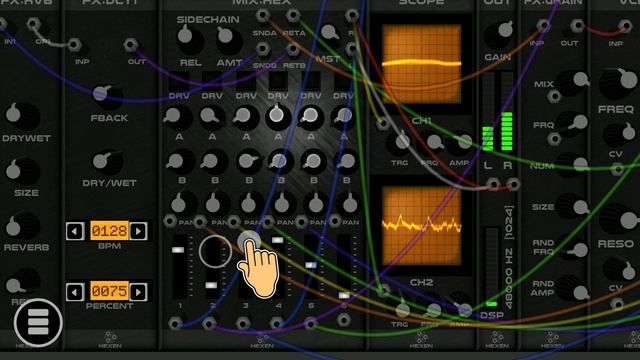Open the main hamburger menu
Screen dimensions: 640x360
click(x=38, y=322)
